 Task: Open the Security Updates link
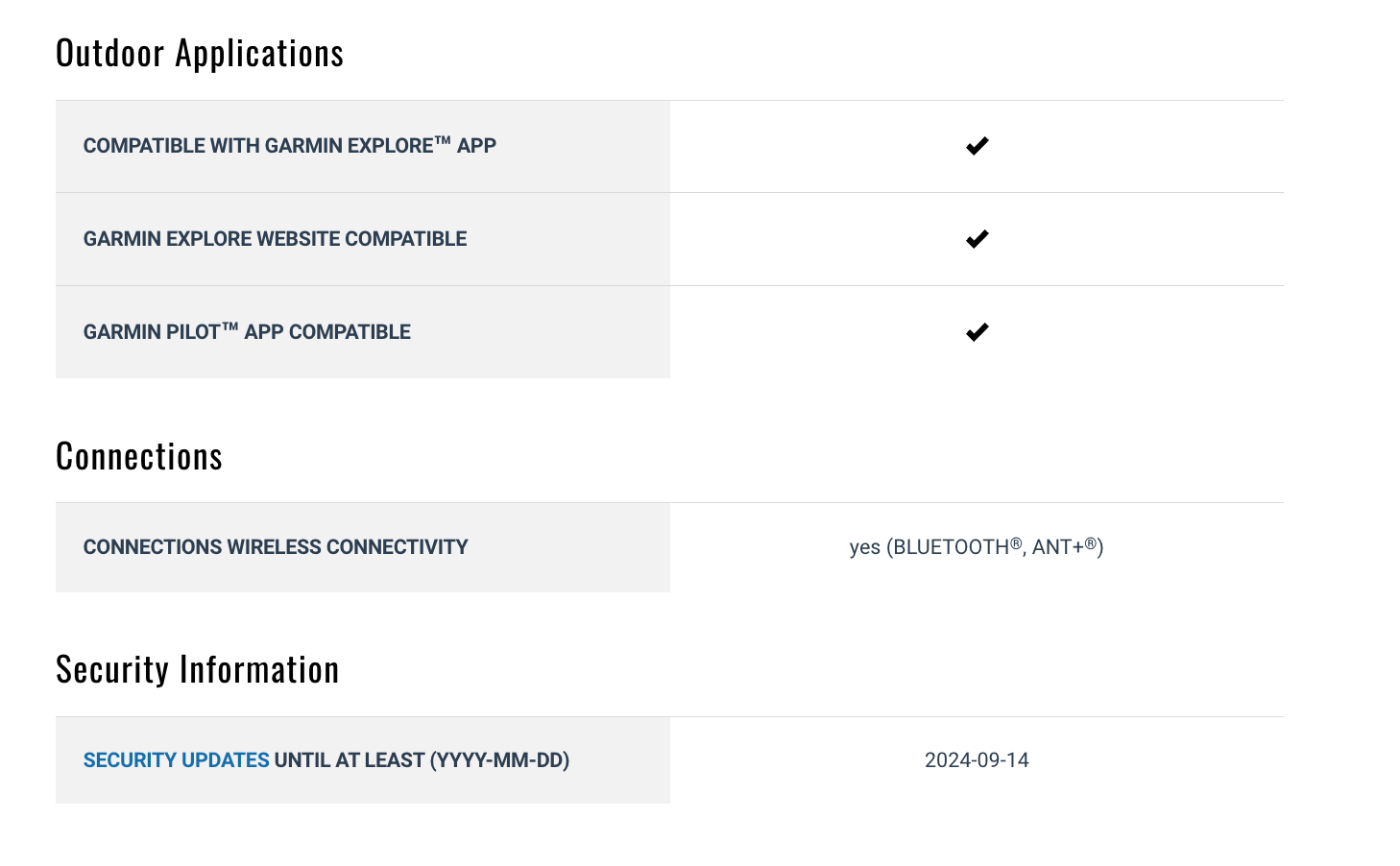pyautogui.click(x=176, y=760)
